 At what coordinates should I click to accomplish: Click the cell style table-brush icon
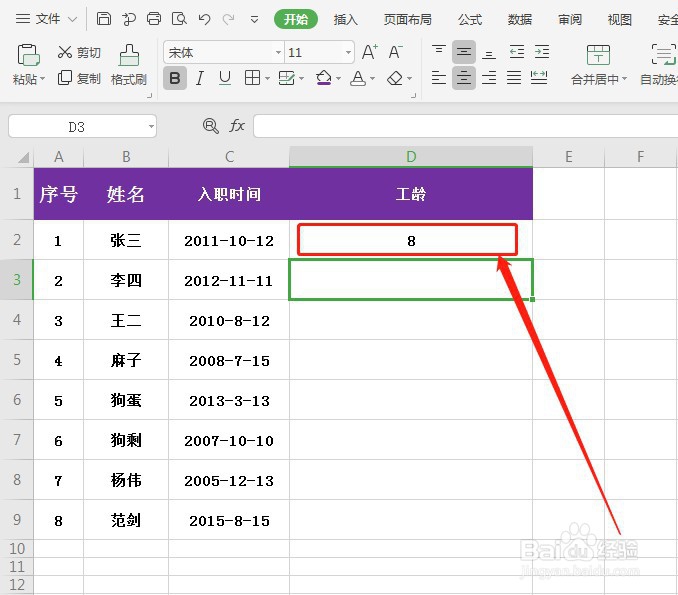287,78
